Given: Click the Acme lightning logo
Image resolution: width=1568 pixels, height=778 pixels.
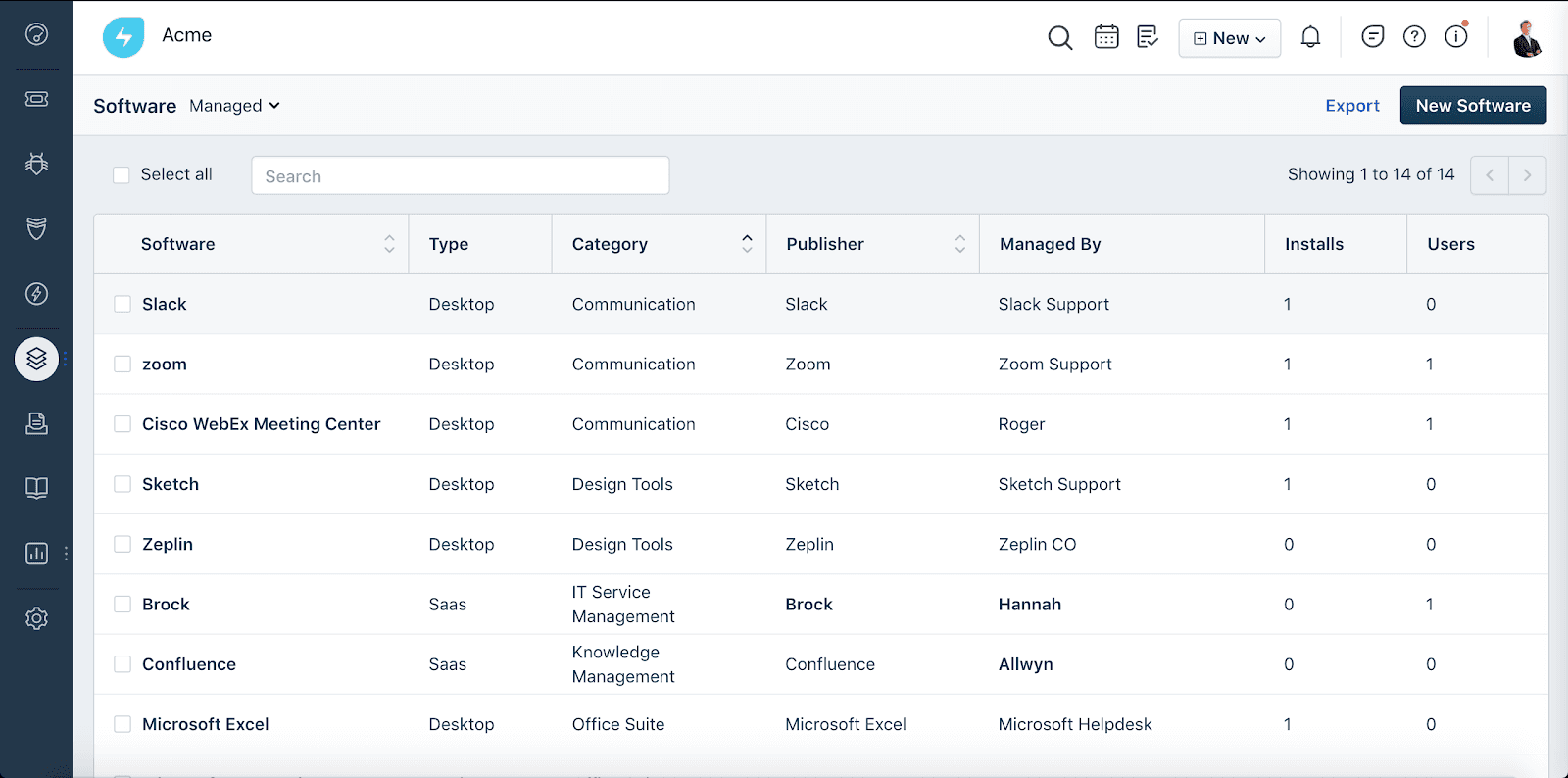Looking at the screenshot, I should point(123,37).
